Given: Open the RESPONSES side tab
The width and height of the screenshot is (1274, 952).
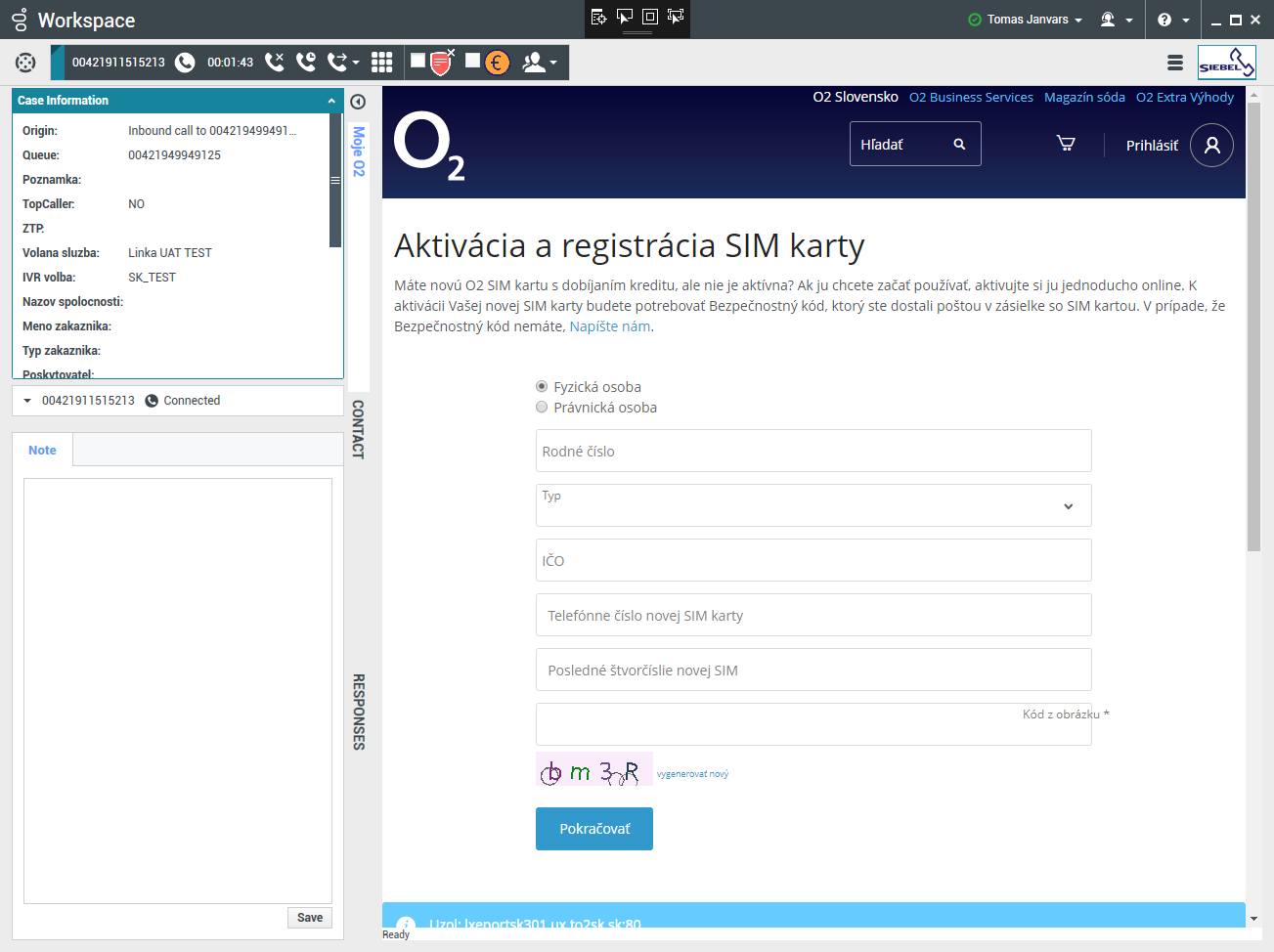Looking at the screenshot, I should [x=359, y=712].
